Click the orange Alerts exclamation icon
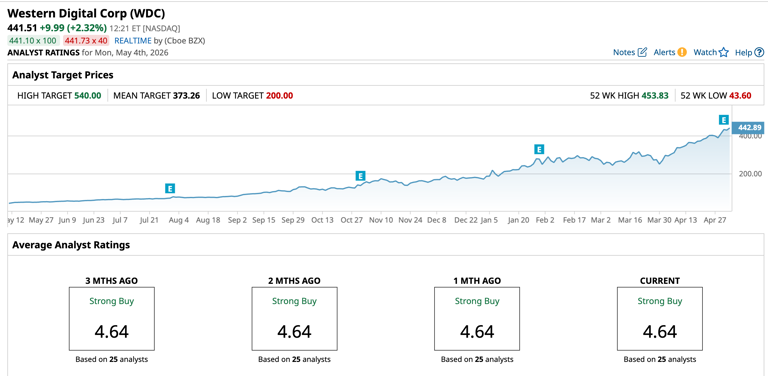The width and height of the screenshot is (768, 376). tap(682, 52)
